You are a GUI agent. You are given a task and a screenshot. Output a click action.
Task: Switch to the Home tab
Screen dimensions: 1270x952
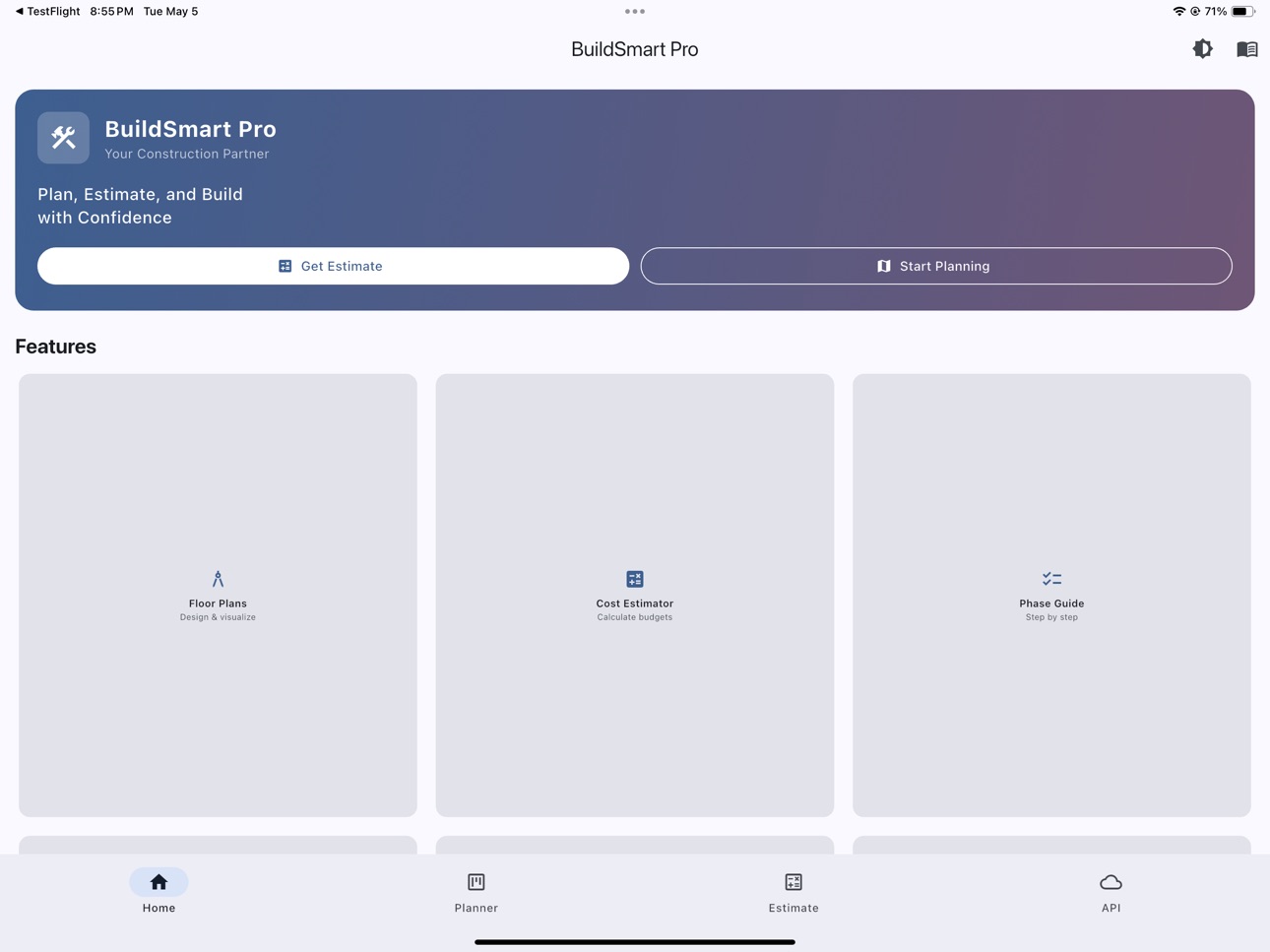[159, 892]
